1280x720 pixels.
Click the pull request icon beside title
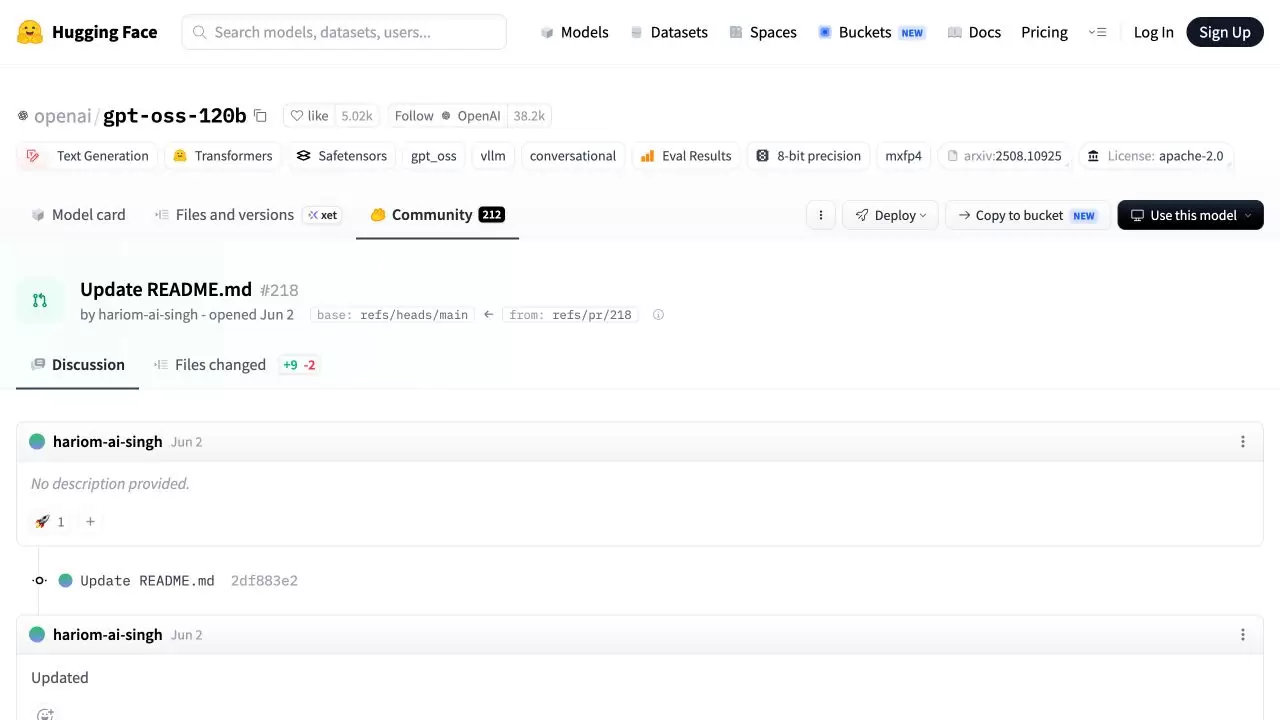coord(40,300)
